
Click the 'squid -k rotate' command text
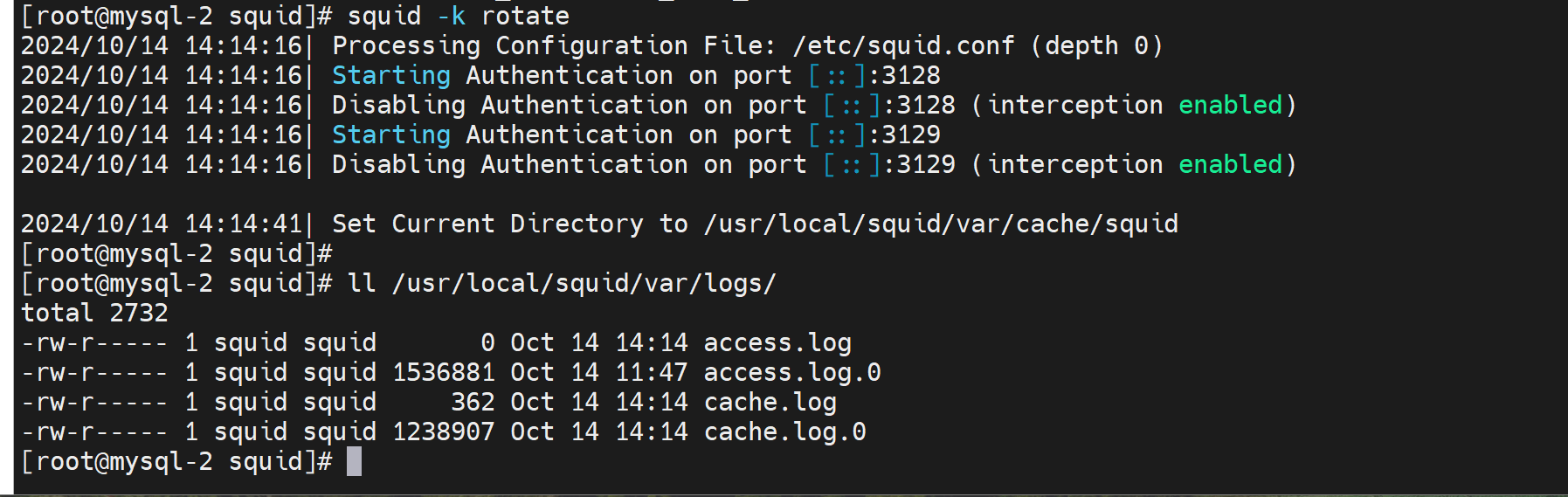[458, 16]
